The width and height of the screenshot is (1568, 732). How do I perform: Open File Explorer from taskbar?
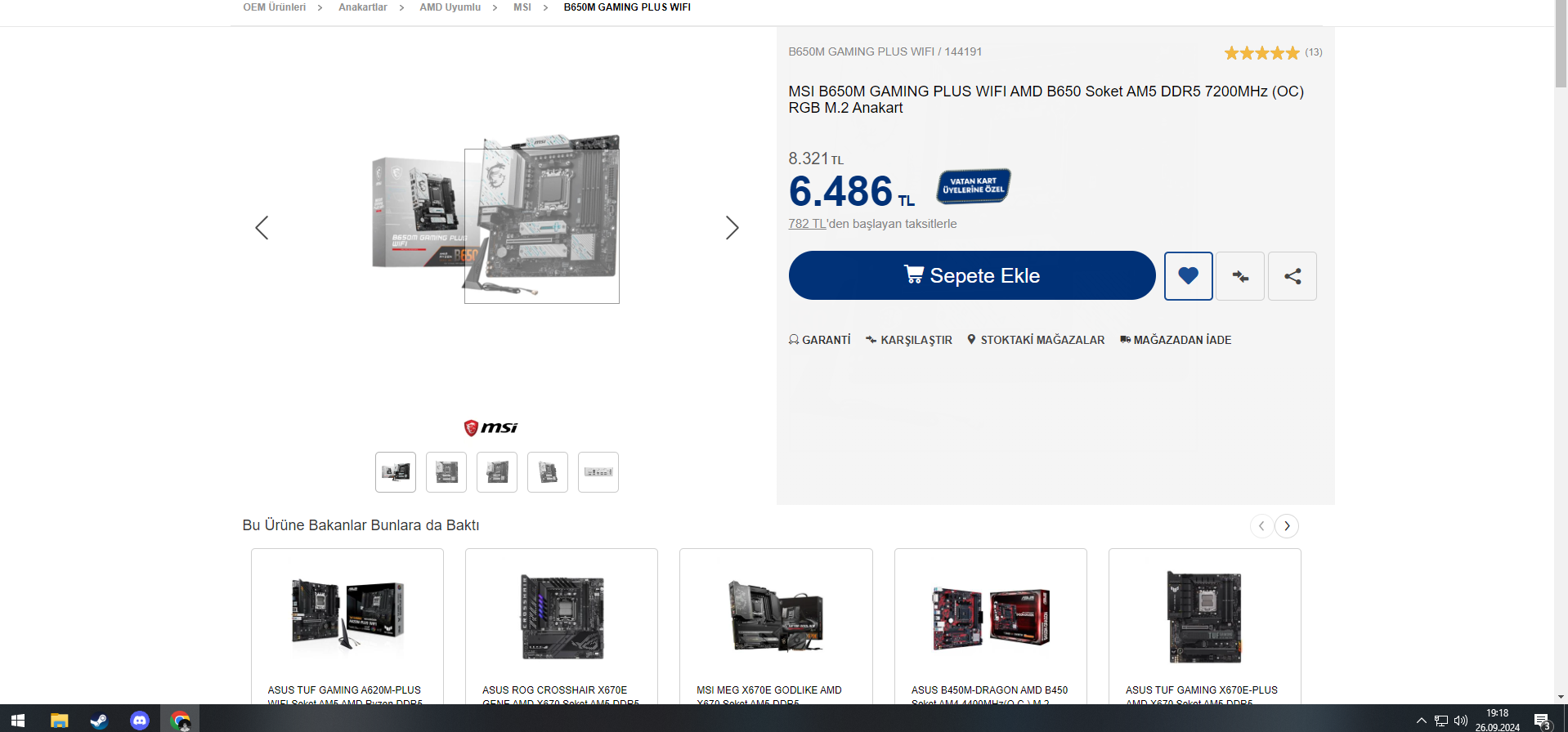[x=59, y=721]
